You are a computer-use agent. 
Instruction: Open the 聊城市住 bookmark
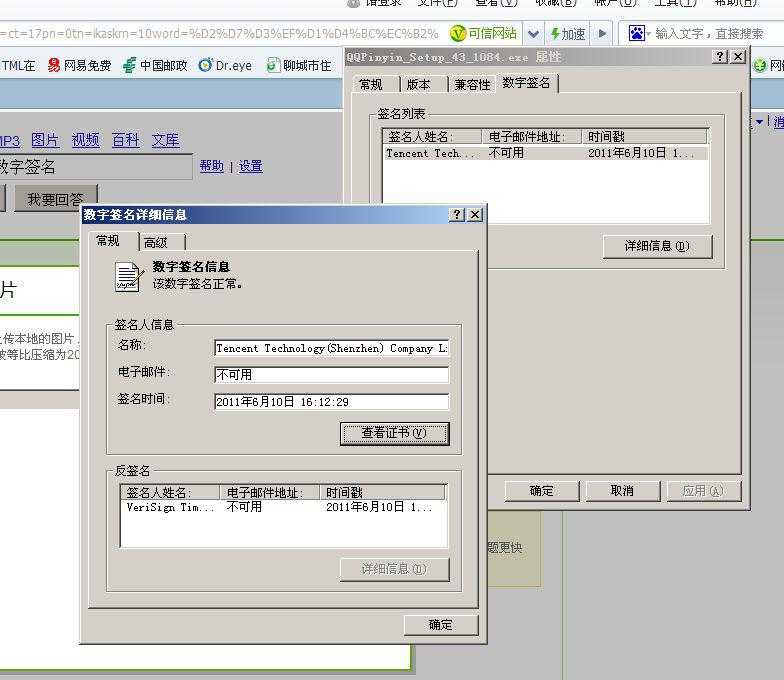pos(298,65)
